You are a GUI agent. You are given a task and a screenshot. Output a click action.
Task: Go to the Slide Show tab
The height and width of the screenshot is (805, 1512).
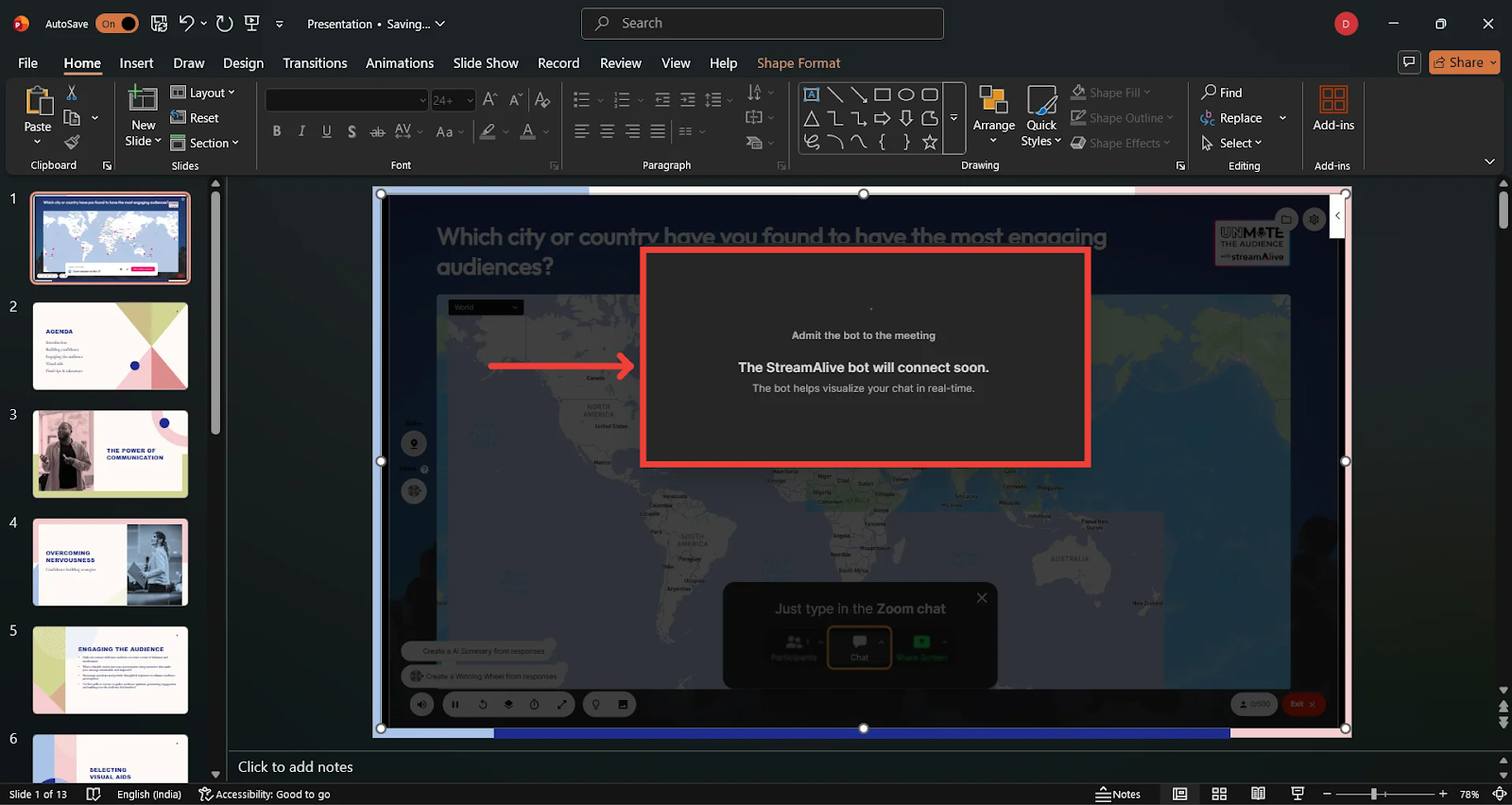coord(486,63)
